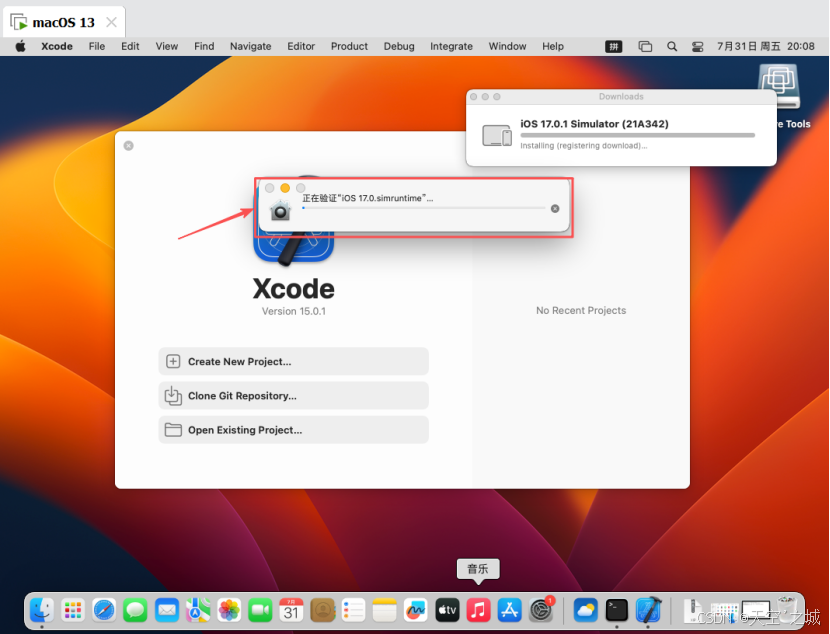Open Calendar app showing 31
The width and height of the screenshot is (830, 634).
(x=291, y=610)
